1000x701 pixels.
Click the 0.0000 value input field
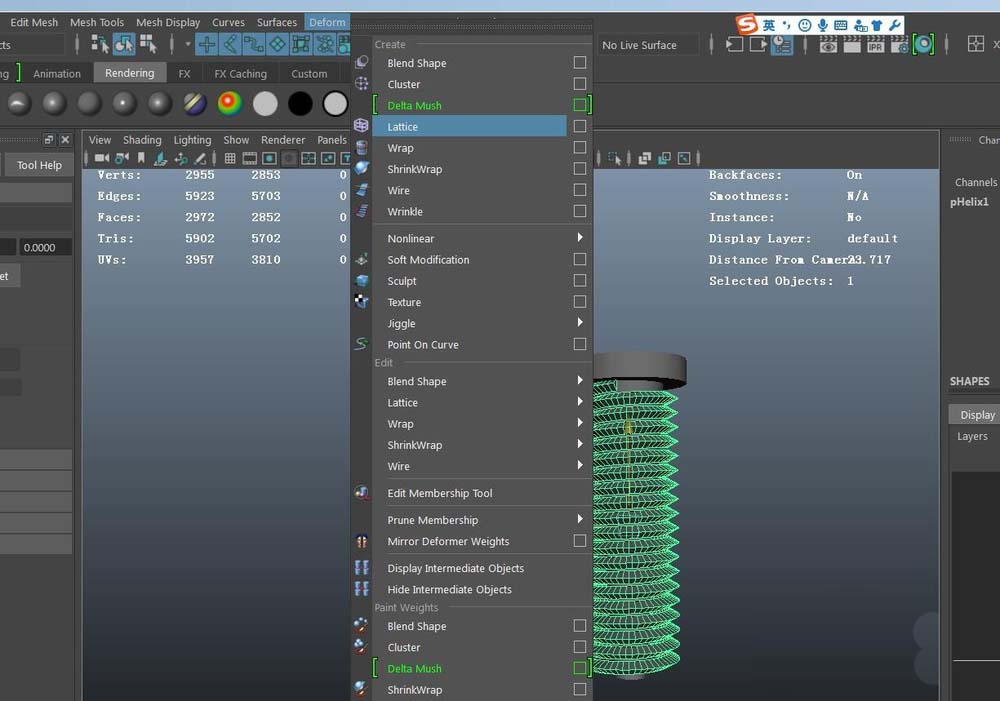[44, 247]
